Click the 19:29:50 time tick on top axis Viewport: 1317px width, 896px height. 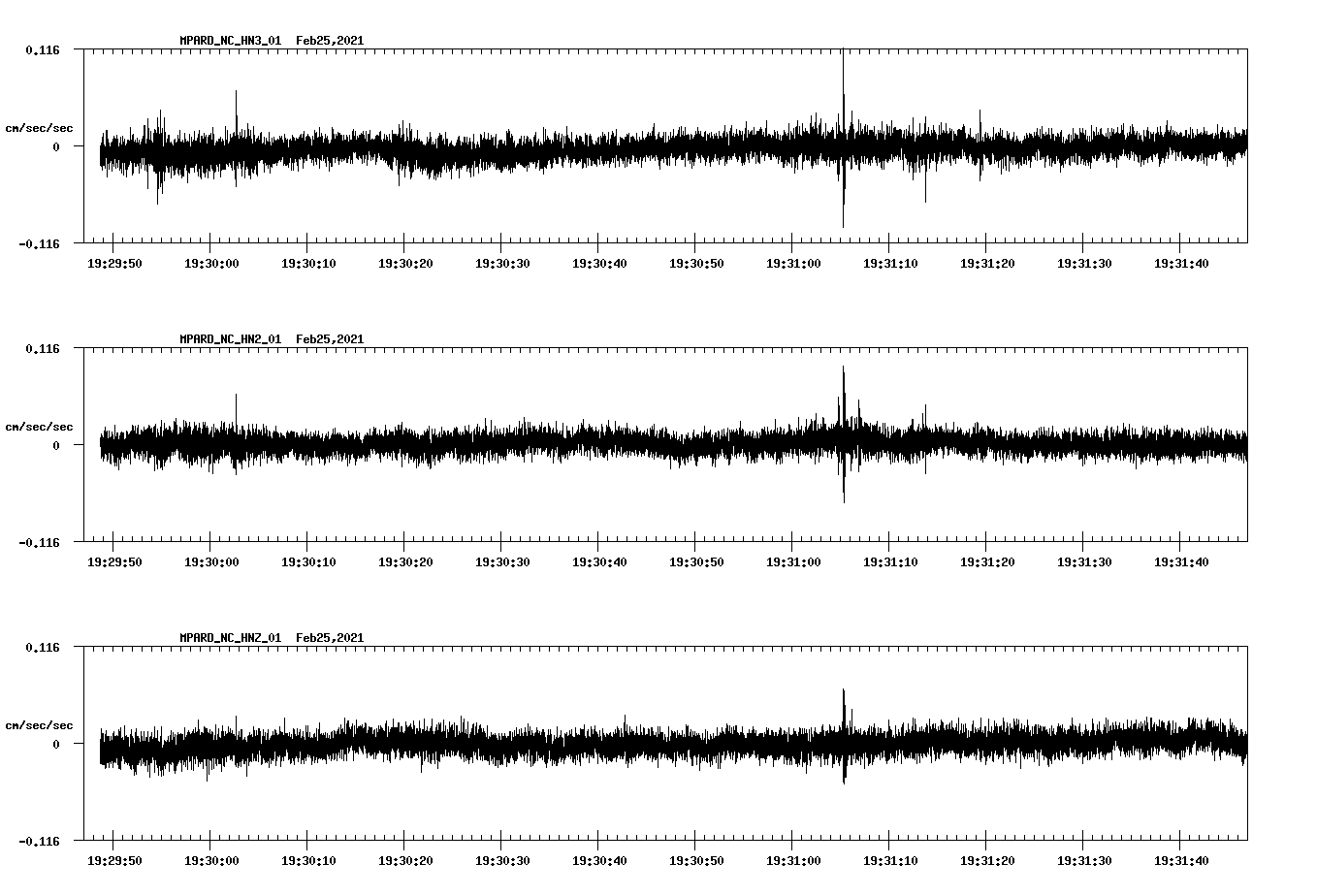pos(112,261)
